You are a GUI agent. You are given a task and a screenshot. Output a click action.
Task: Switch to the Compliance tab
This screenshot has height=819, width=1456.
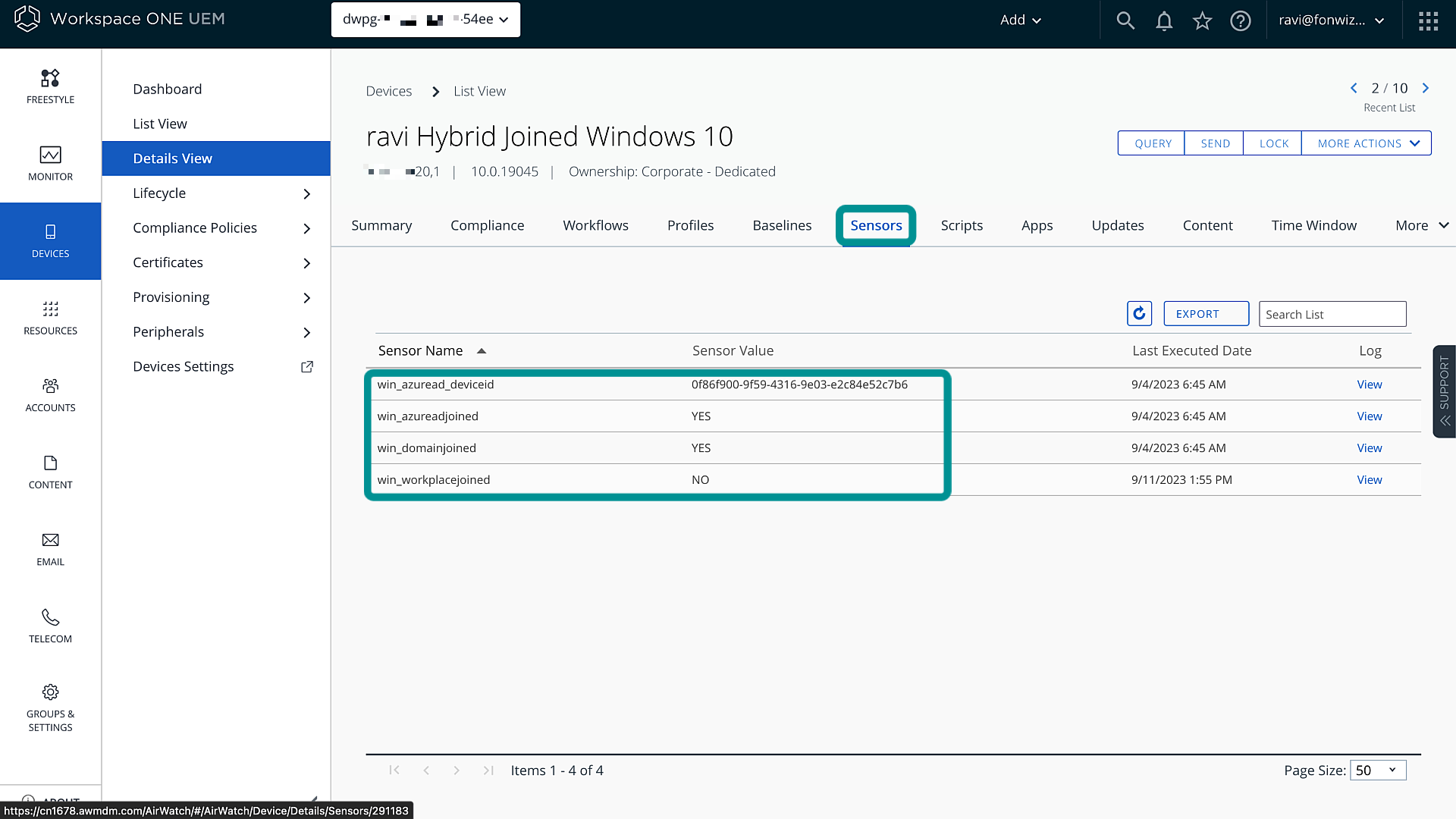tap(487, 225)
